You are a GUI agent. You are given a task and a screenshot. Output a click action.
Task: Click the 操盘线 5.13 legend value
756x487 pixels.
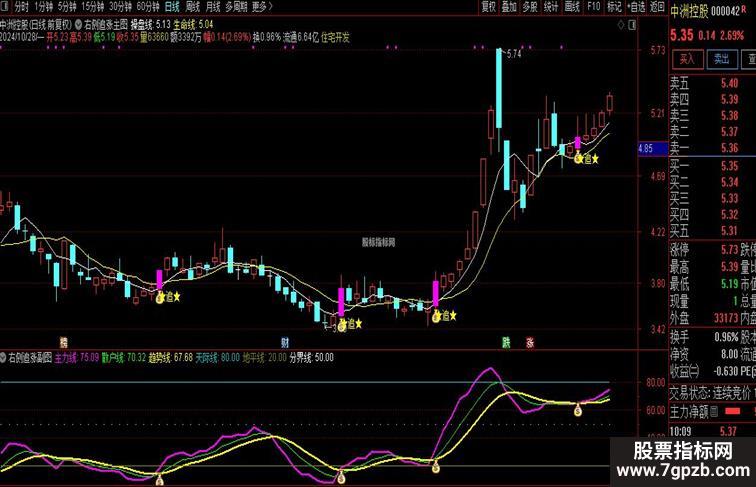[151, 24]
